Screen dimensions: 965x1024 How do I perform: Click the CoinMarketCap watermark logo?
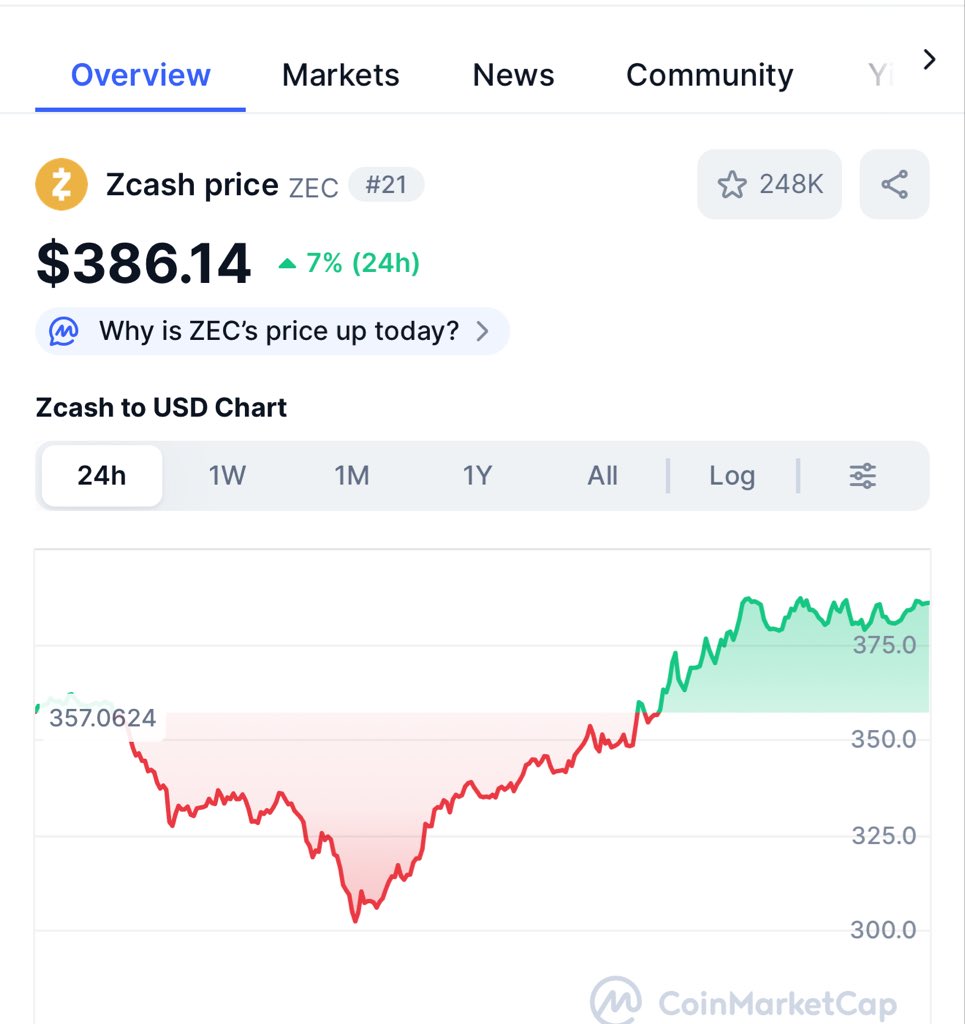(616, 1000)
